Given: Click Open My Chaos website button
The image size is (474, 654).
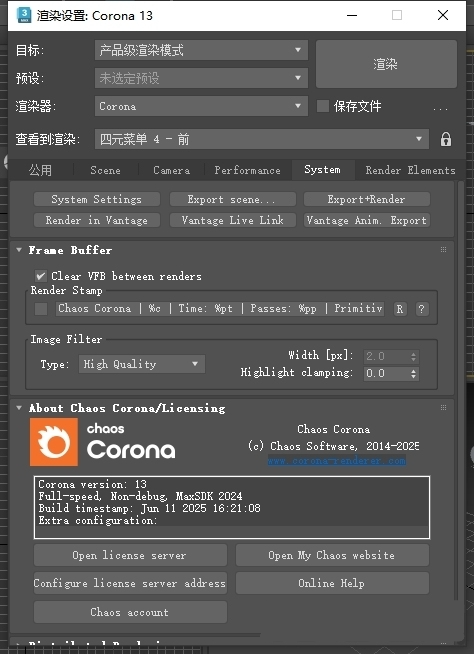Looking at the screenshot, I should tap(332, 555).
